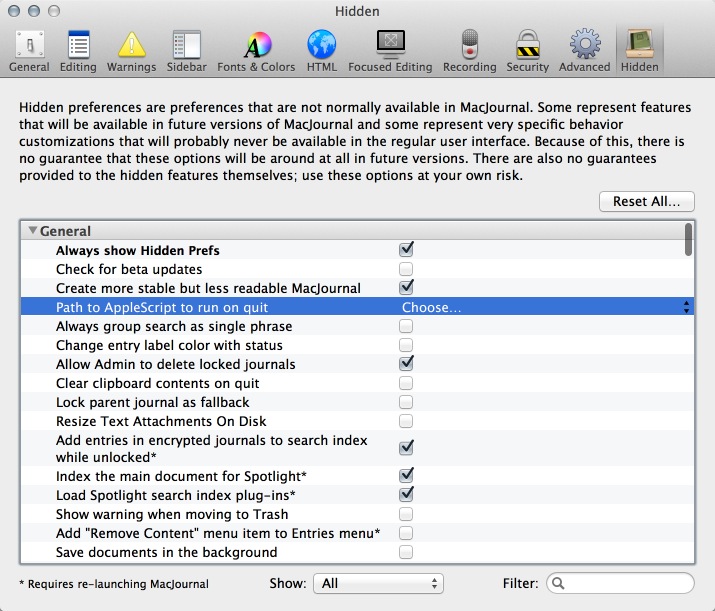
Task: Uncheck Add entries in encrypted journals to search index
Action: (406, 448)
